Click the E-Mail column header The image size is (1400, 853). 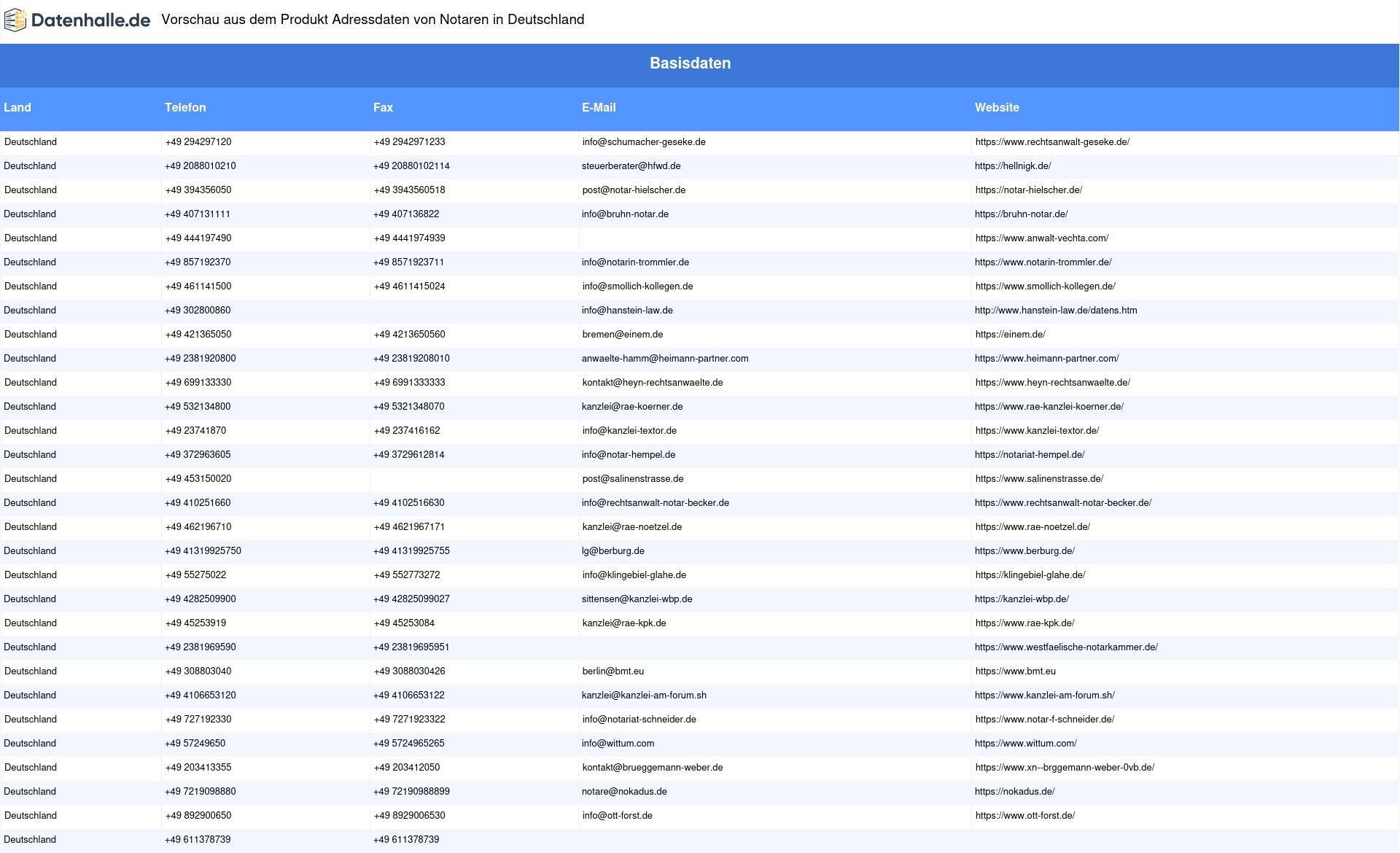599,107
